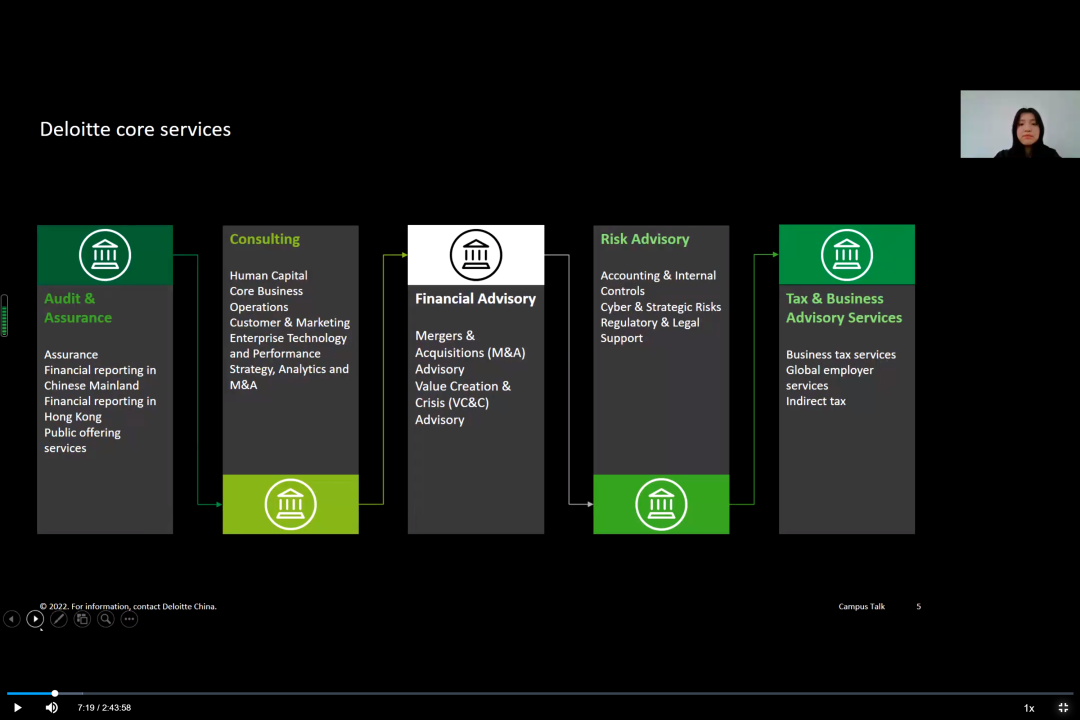The image size is (1080, 720).
Task: Click 'Indirect tax' text
Action: (x=816, y=401)
